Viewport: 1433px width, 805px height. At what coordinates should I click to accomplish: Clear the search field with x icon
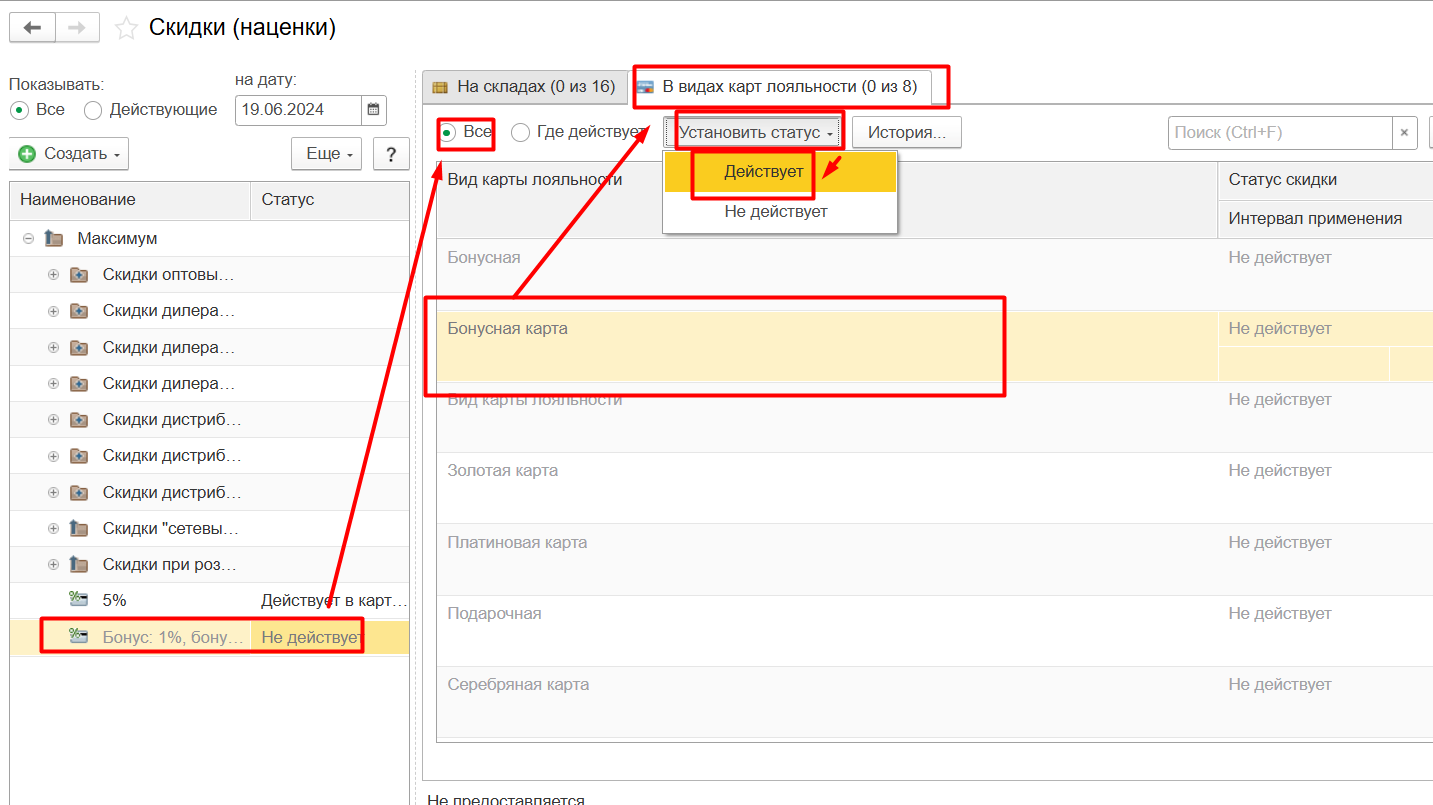click(1404, 132)
